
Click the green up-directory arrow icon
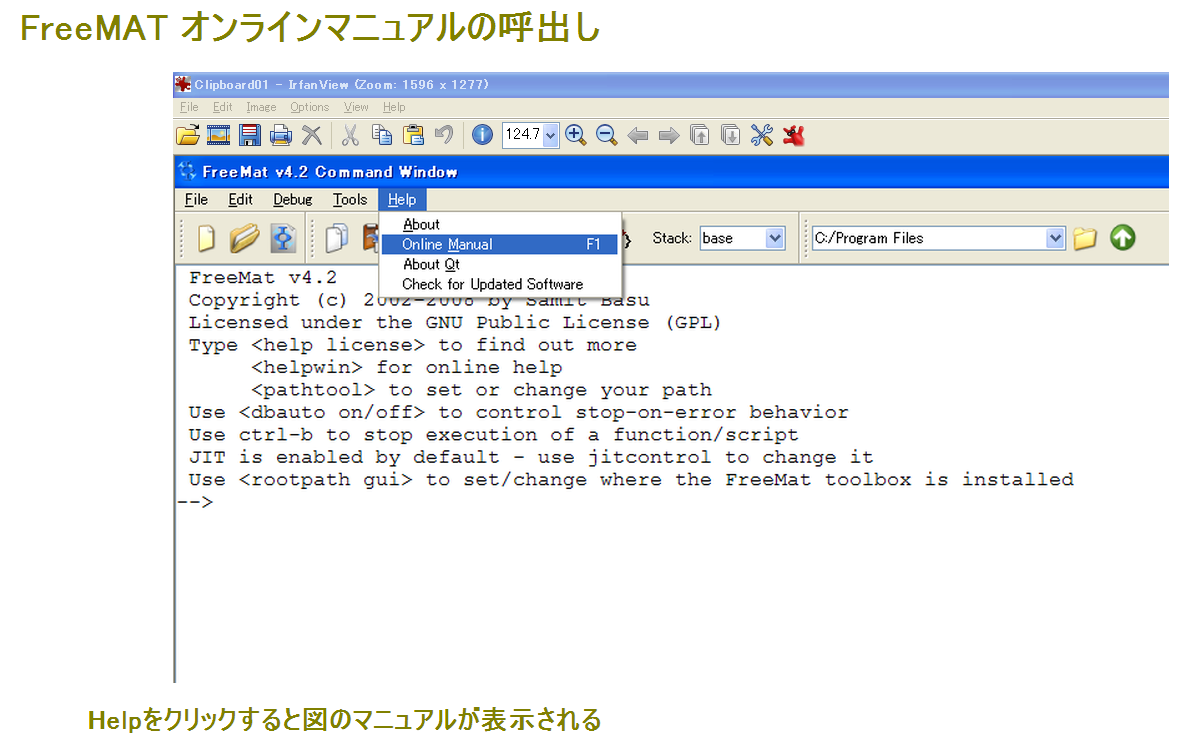click(1123, 238)
